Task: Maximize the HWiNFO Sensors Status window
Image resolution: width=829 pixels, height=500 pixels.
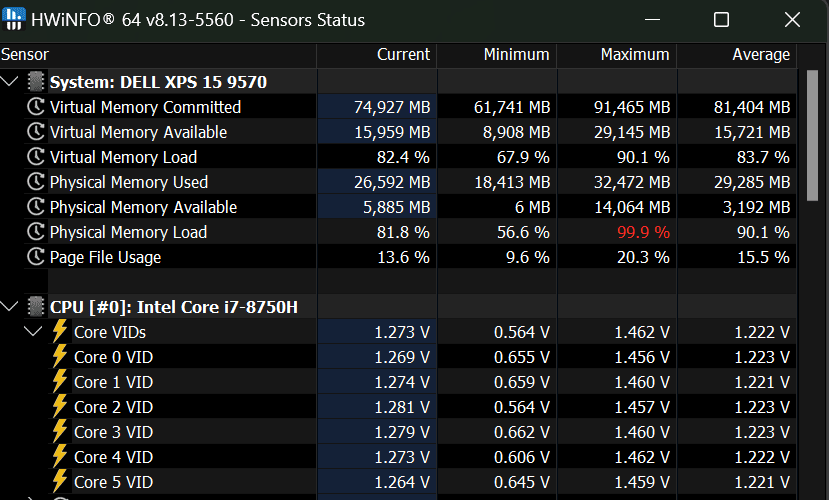Action: click(x=721, y=20)
